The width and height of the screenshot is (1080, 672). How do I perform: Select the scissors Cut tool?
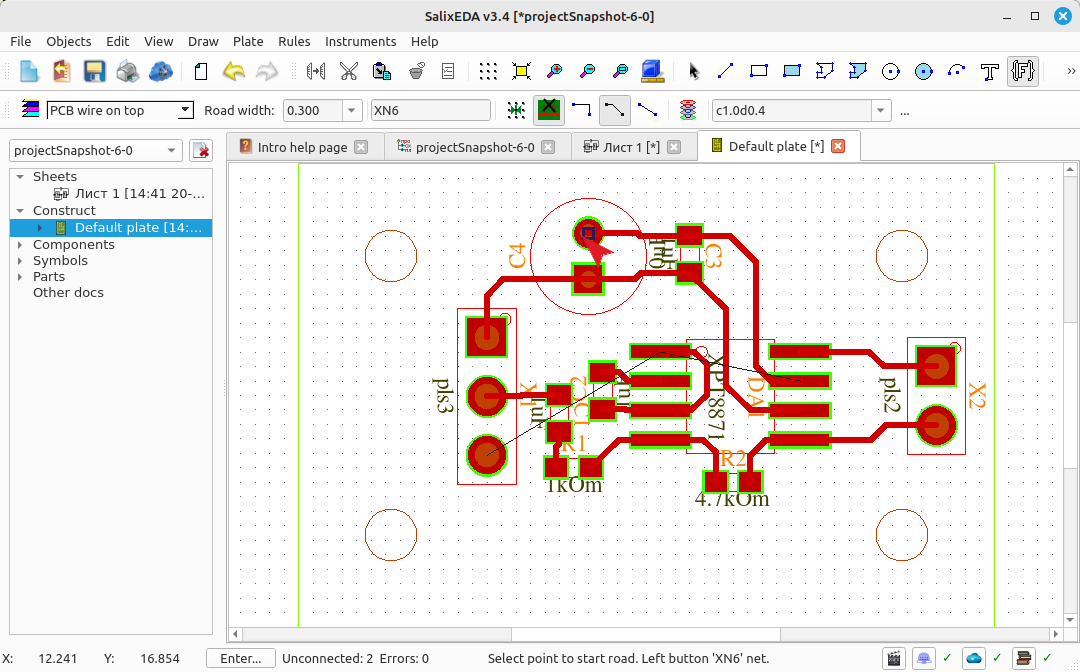tap(349, 71)
